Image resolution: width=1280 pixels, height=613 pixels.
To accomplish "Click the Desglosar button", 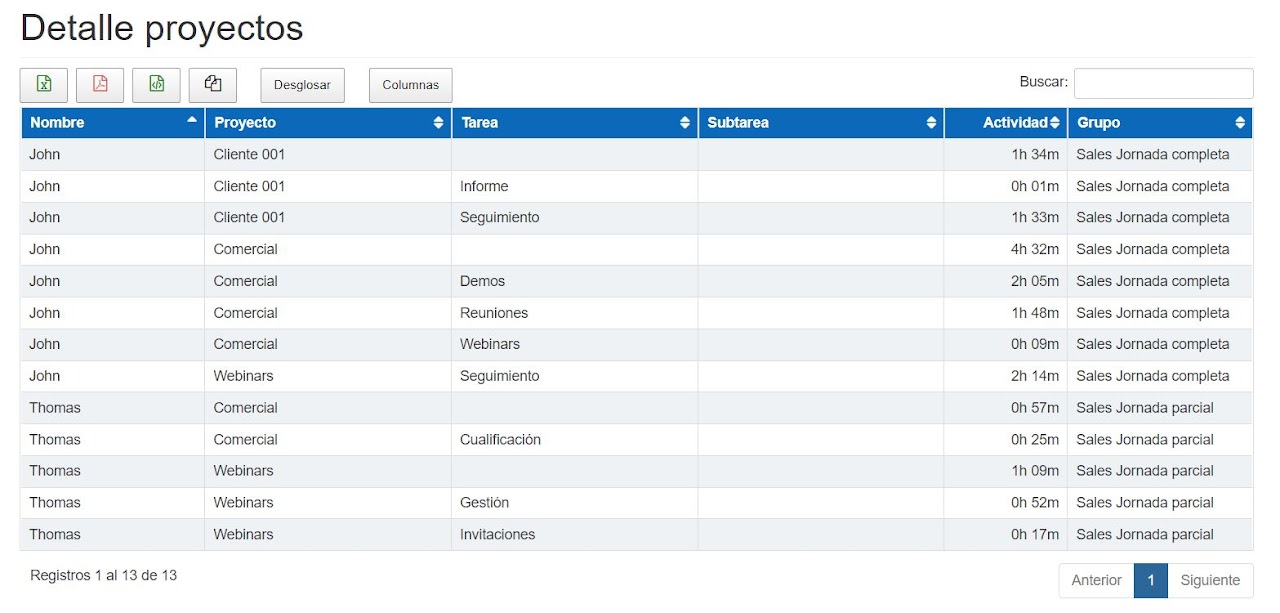I will point(302,86).
